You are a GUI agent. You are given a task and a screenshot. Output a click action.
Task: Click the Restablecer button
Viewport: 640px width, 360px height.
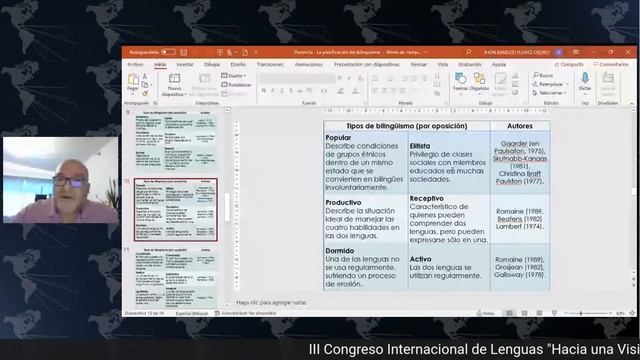tap(236, 85)
